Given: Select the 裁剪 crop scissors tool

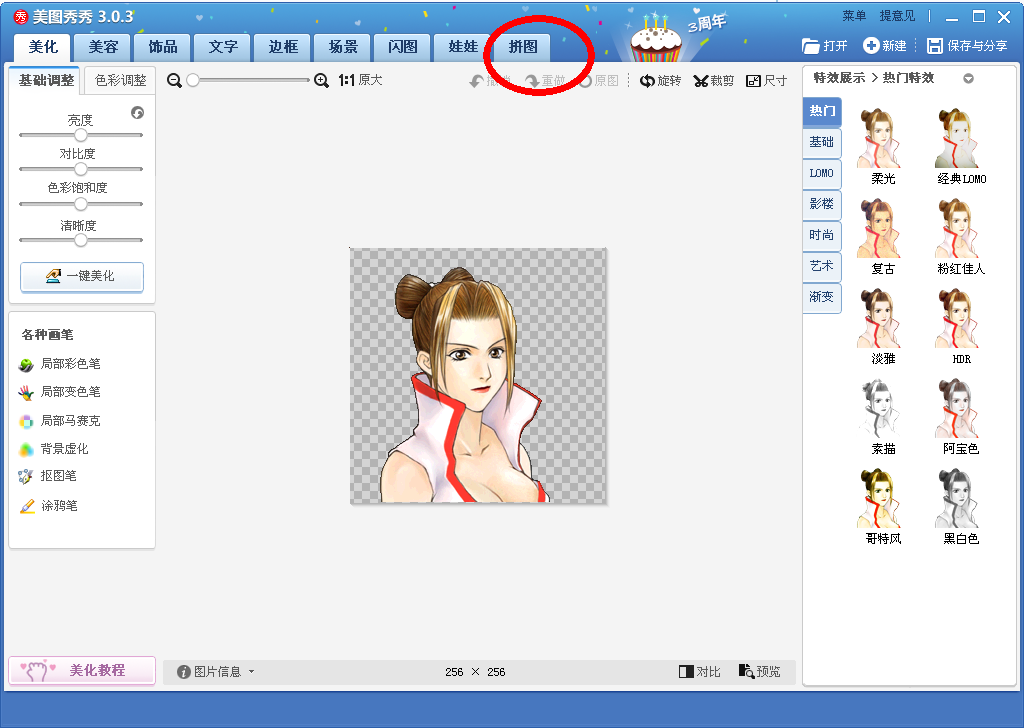Looking at the screenshot, I should point(714,80).
